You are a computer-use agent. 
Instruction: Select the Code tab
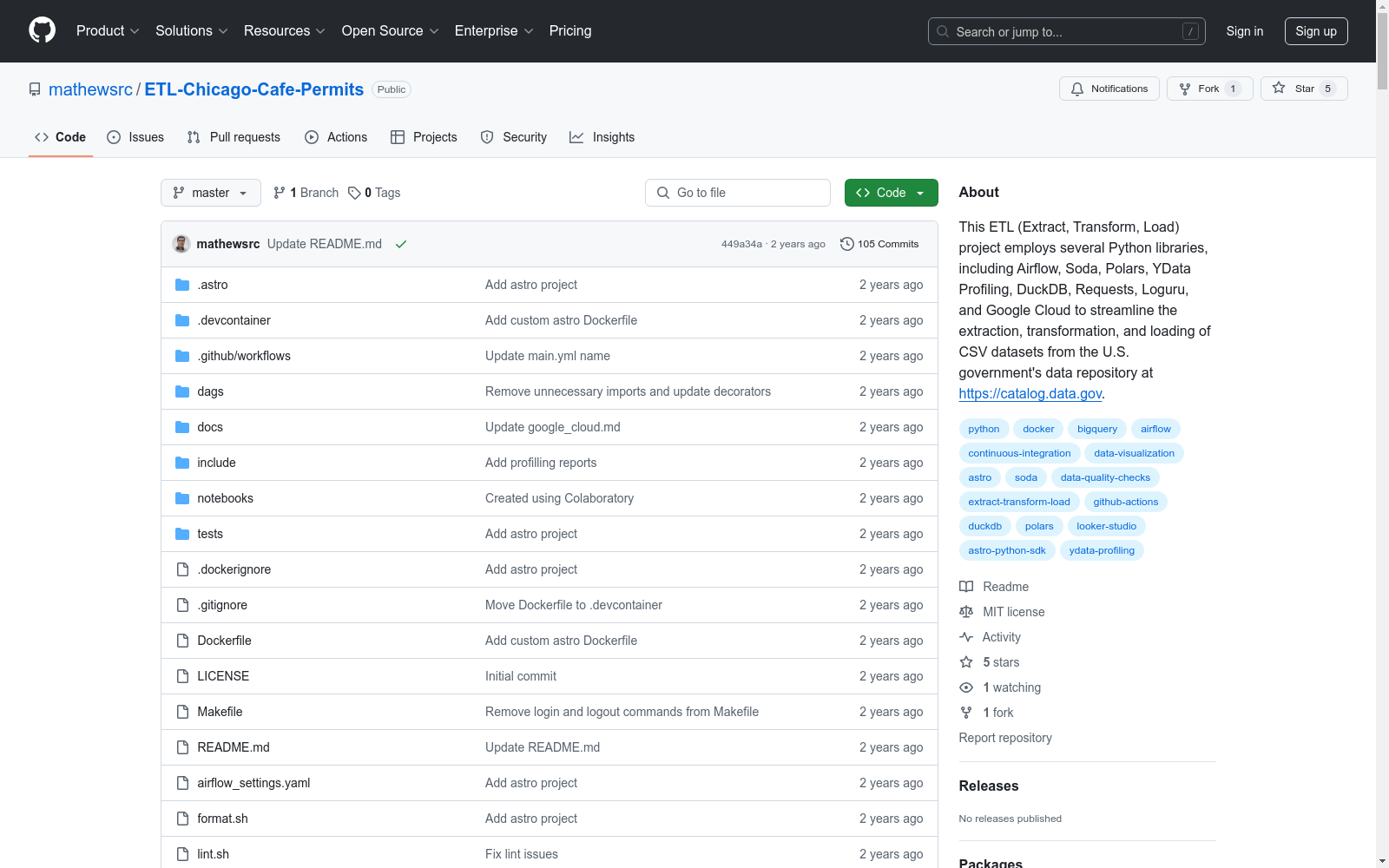(x=61, y=137)
